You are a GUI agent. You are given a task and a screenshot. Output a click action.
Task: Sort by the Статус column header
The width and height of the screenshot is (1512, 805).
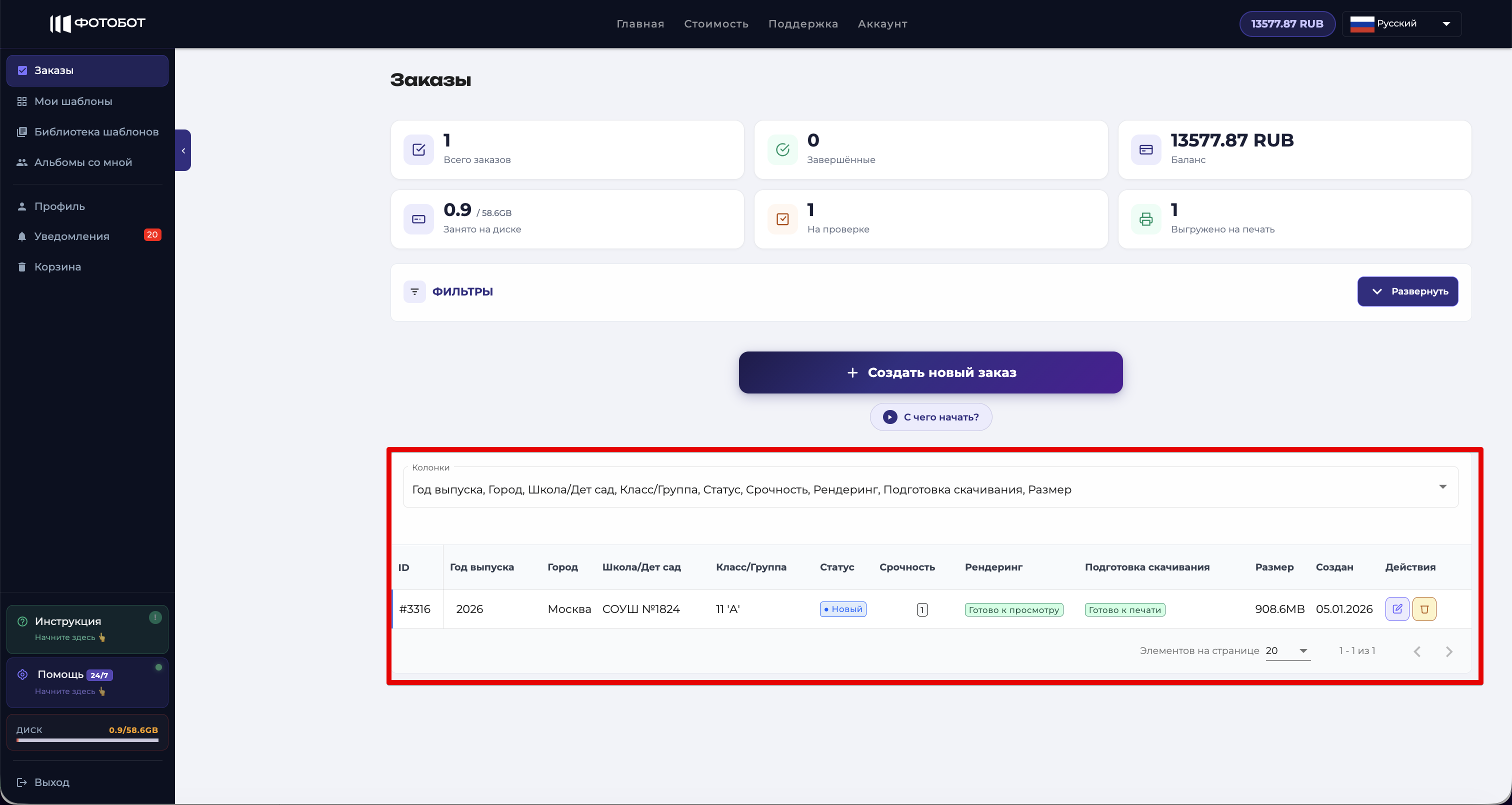pos(836,567)
